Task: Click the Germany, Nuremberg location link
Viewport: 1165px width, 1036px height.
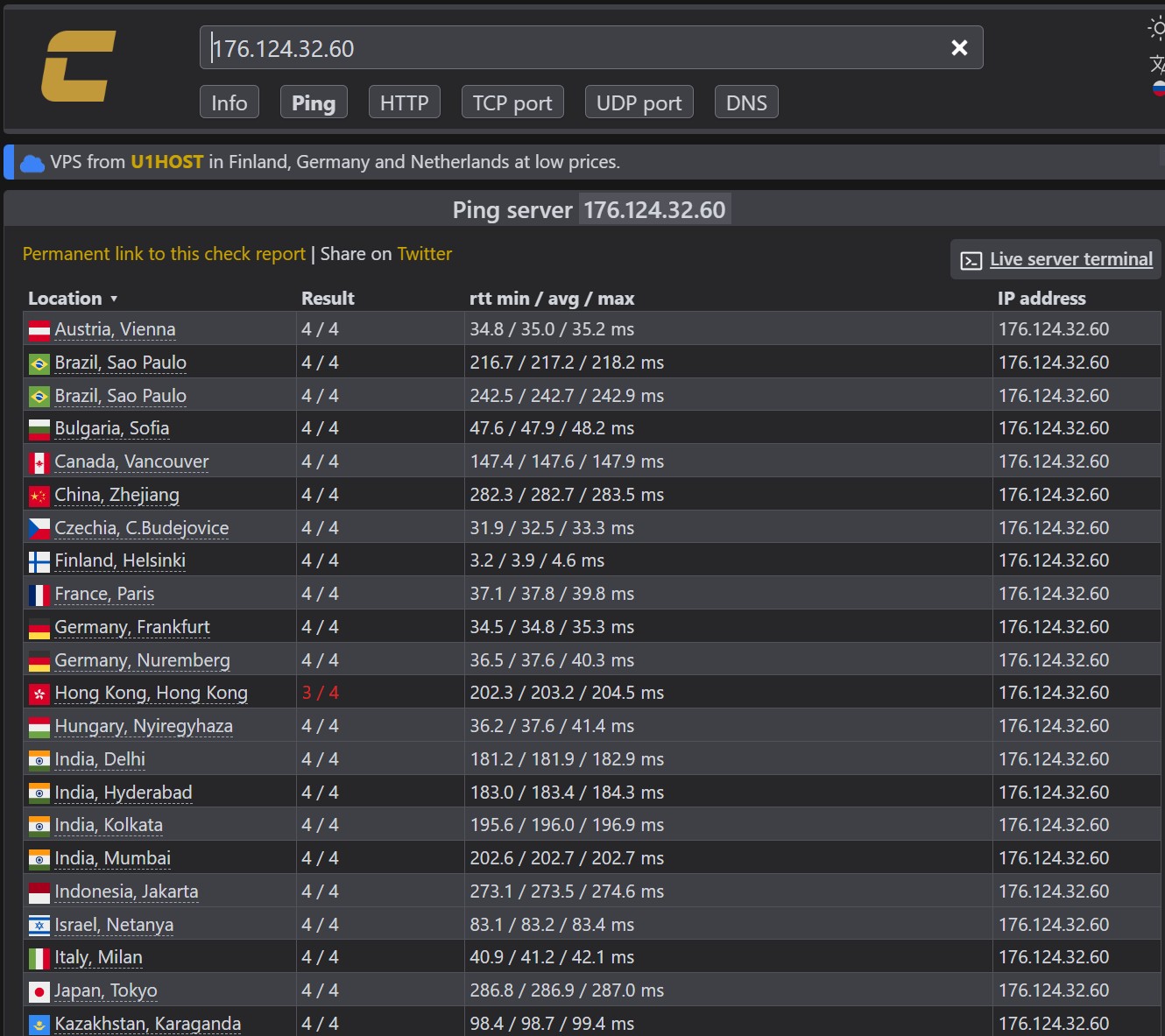Action: [x=142, y=660]
